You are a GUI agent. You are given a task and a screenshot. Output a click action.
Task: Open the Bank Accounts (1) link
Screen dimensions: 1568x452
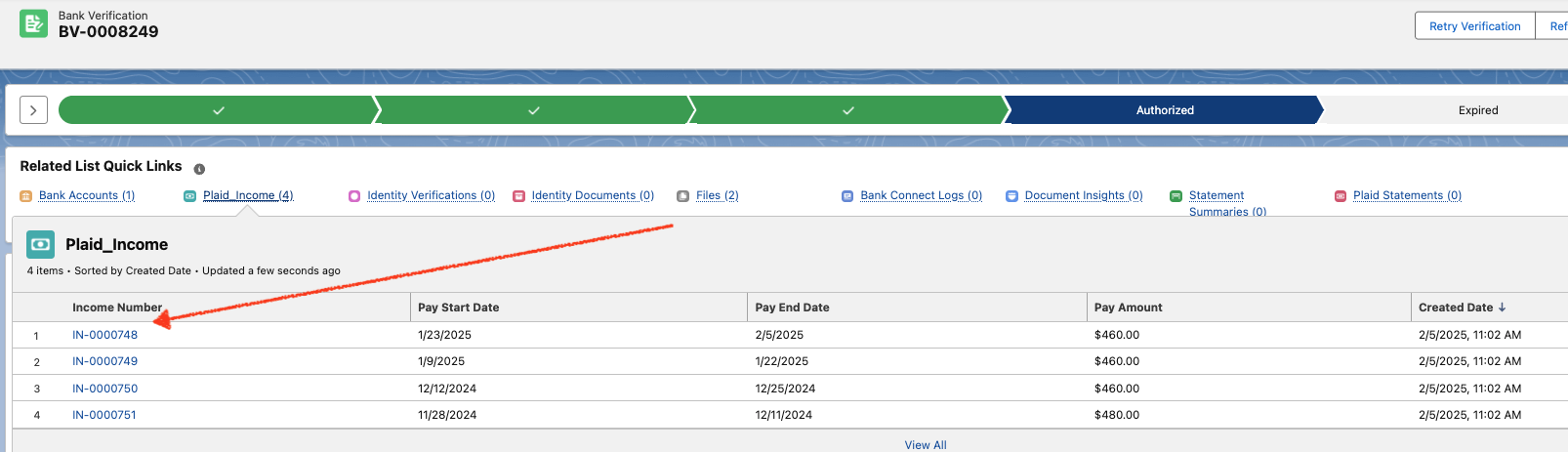87,195
